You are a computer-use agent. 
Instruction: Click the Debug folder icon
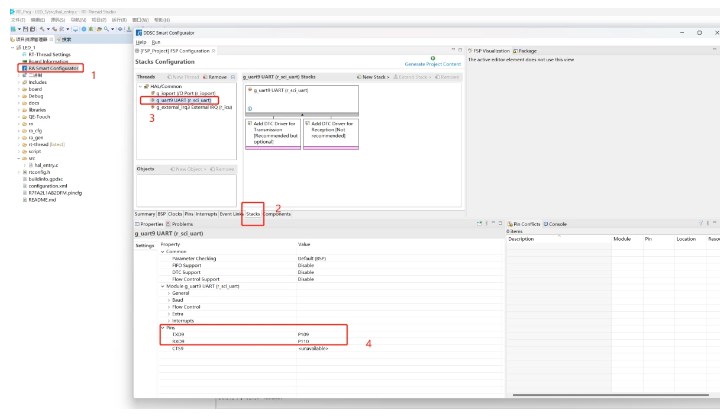pyautogui.click(x=25, y=96)
